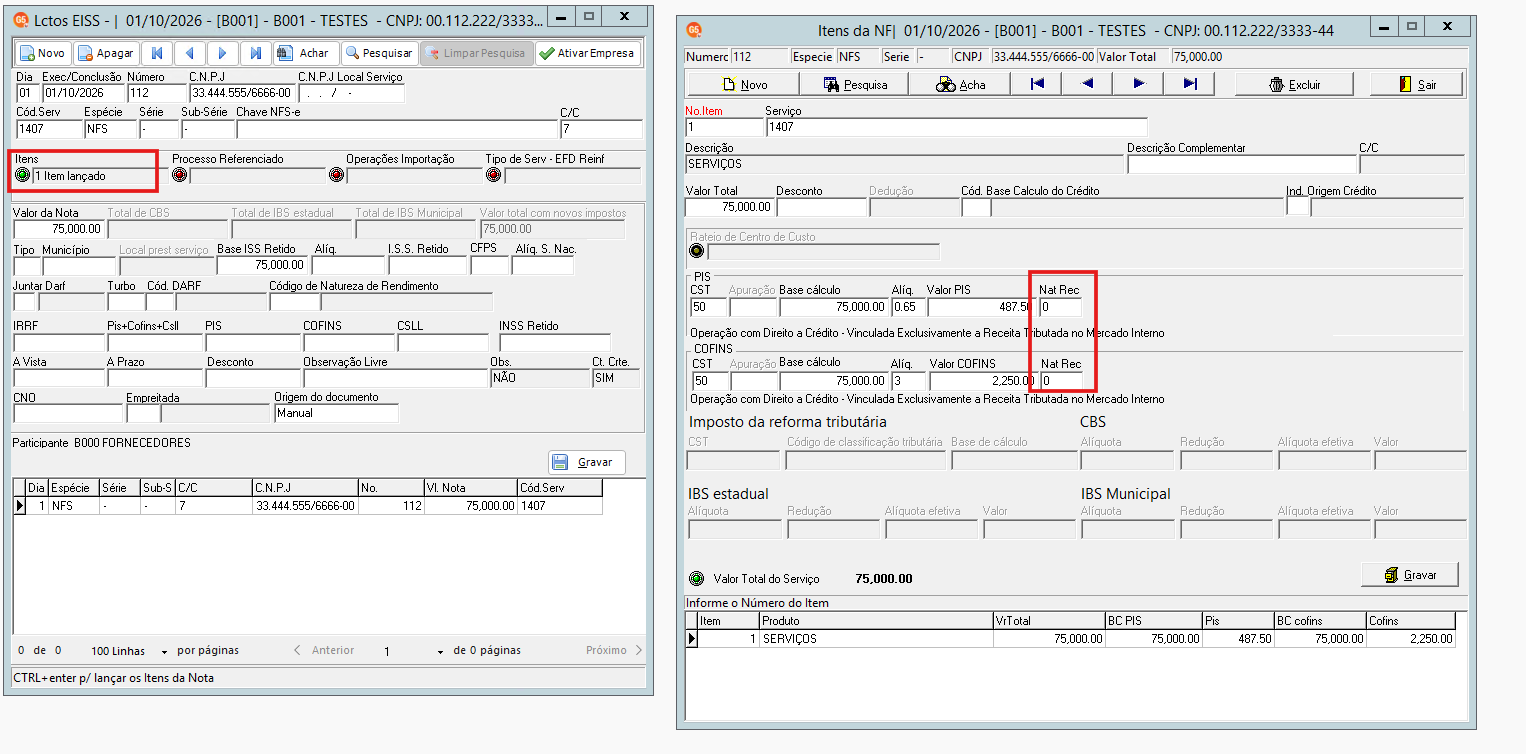Click Novo in the Lctos EISS toolbar
This screenshot has width=1526, height=754.
click(x=43, y=53)
